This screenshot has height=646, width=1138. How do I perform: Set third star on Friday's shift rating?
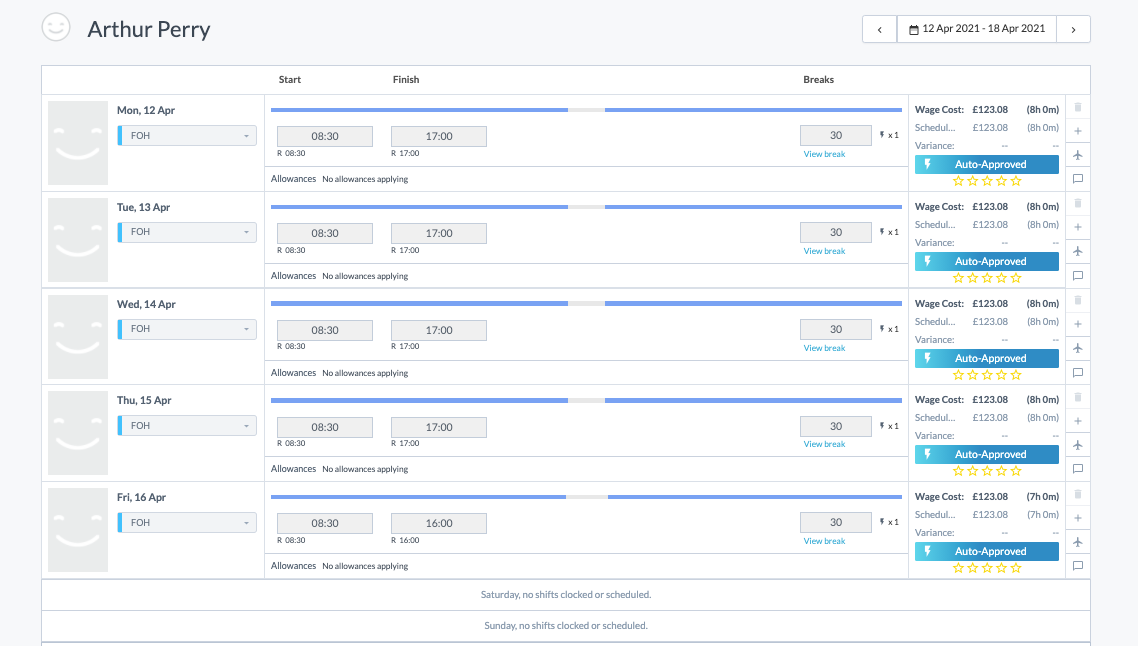click(x=987, y=568)
